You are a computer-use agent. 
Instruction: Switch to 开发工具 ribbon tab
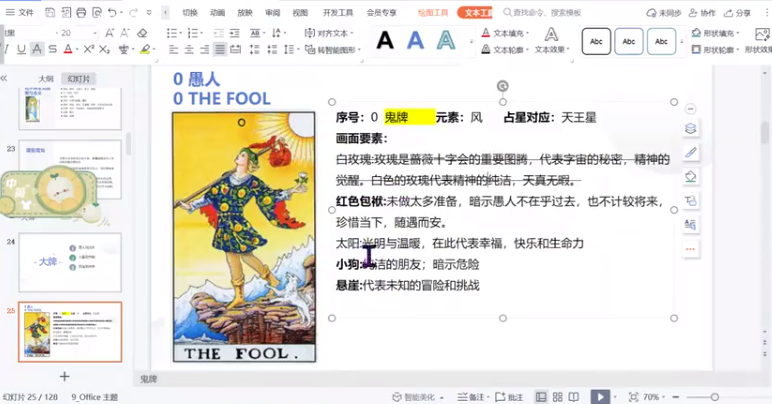[x=338, y=12]
